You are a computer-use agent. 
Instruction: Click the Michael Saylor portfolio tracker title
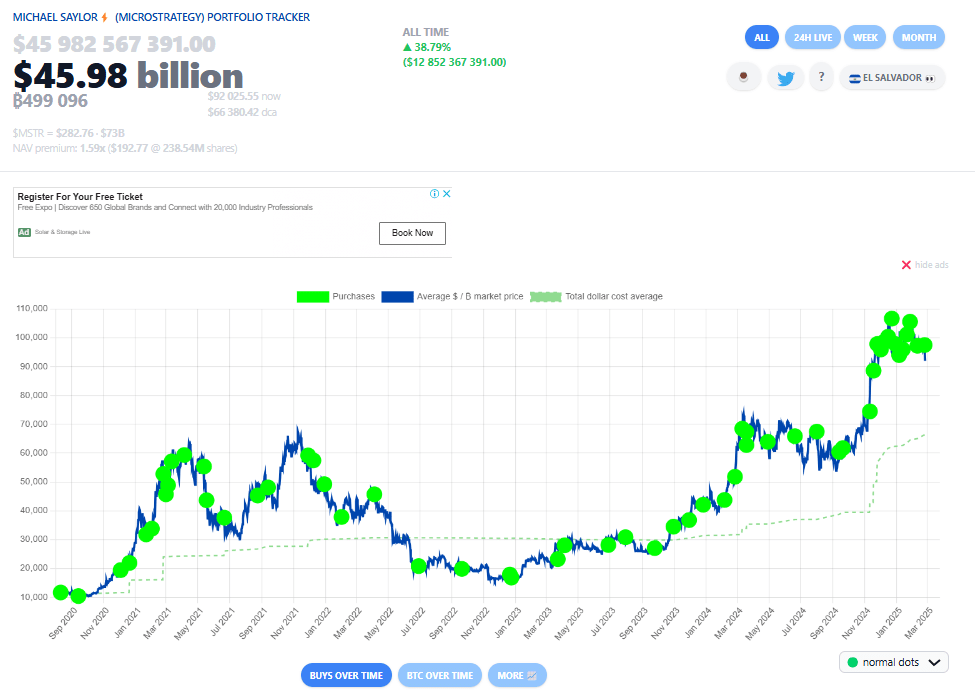(161, 17)
